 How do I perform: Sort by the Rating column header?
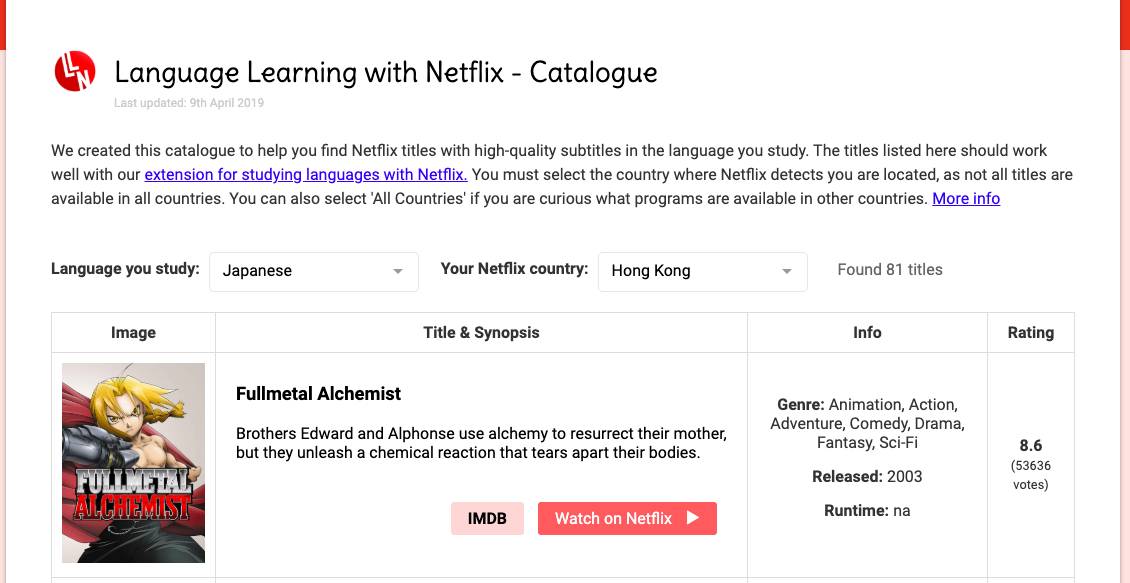[1031, 332]
